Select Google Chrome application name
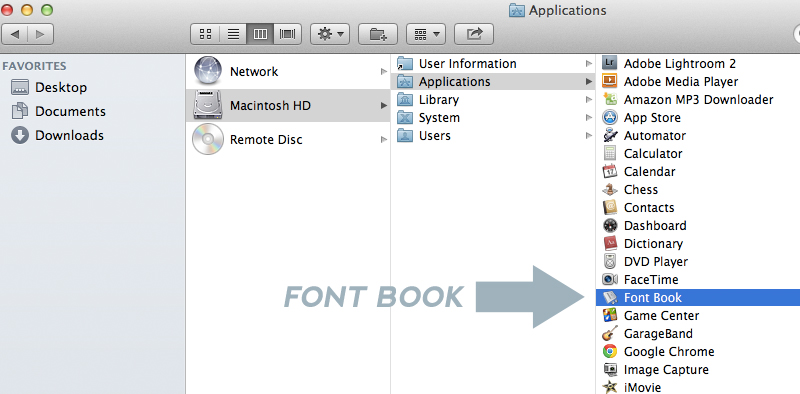Image resolution: width=800 pixels, height=394 pixels. tap(669, 352)
